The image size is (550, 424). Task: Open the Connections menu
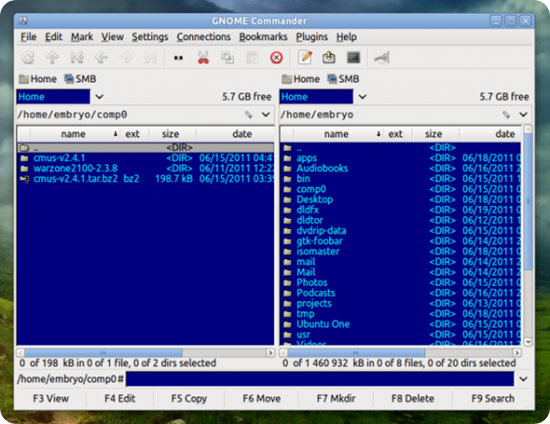click(203, 37)
